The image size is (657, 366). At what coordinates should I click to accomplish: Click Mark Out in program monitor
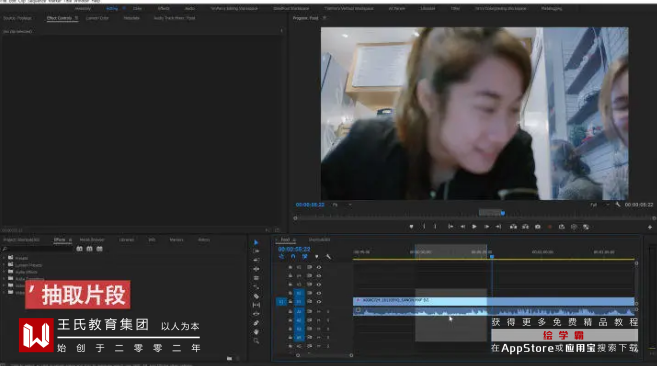point(435,227)
